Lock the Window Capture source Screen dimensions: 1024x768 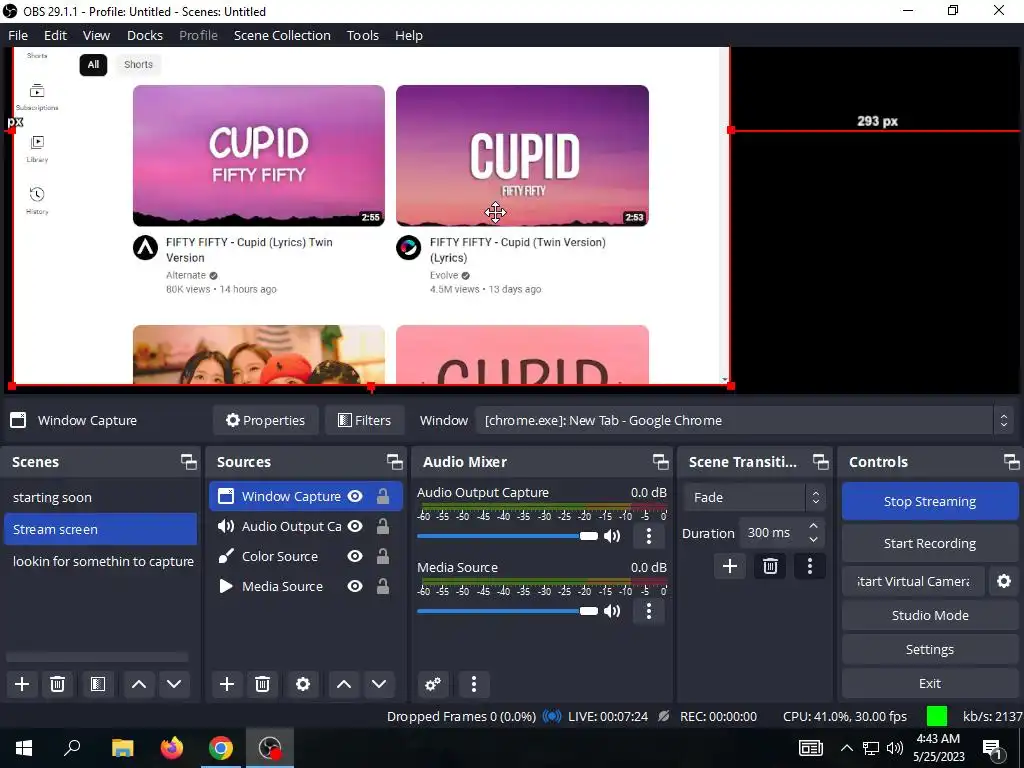[x=383, y=496]
